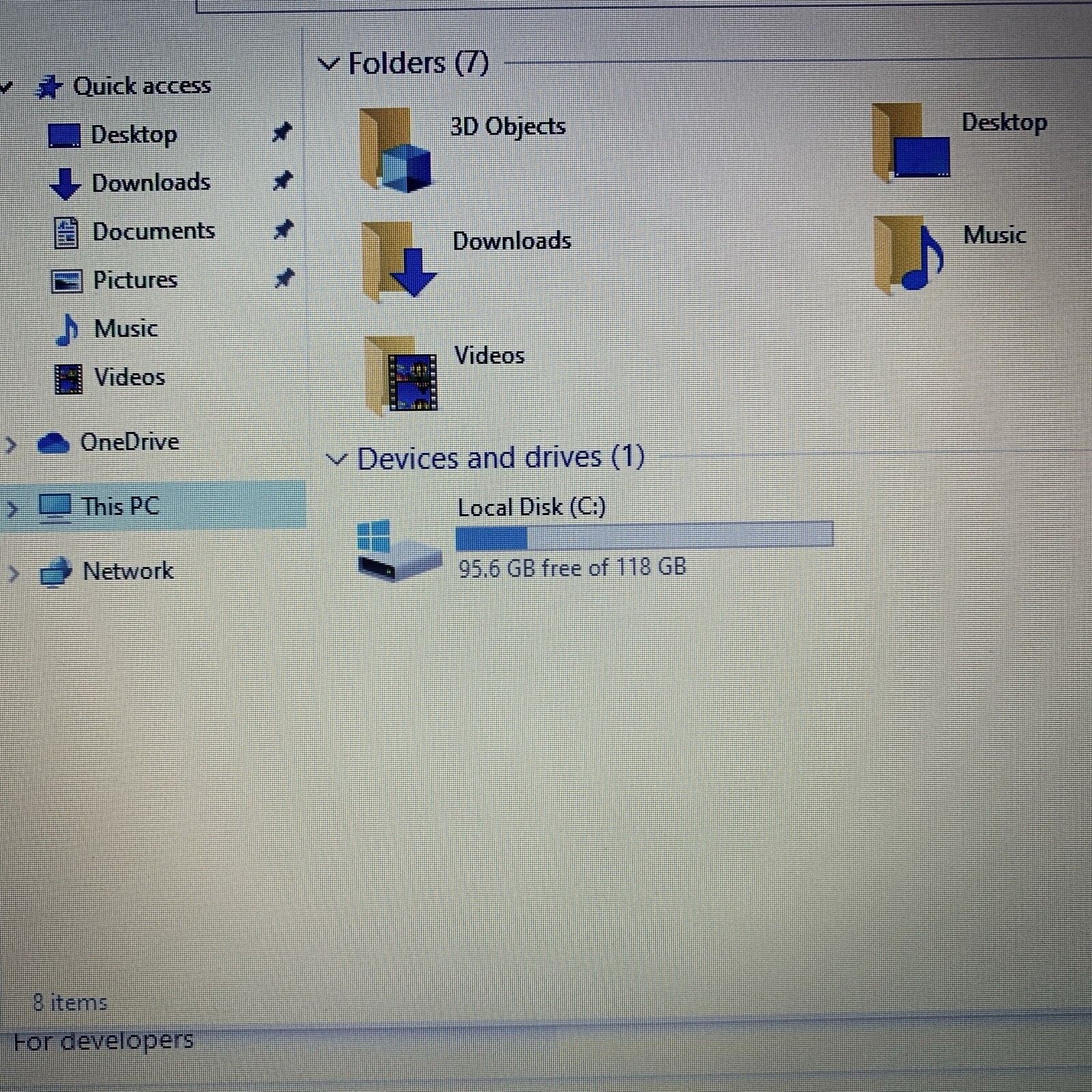1092x1092 pixels.
Task: Click the 8 items status bar text
Action: point(70,1003)
